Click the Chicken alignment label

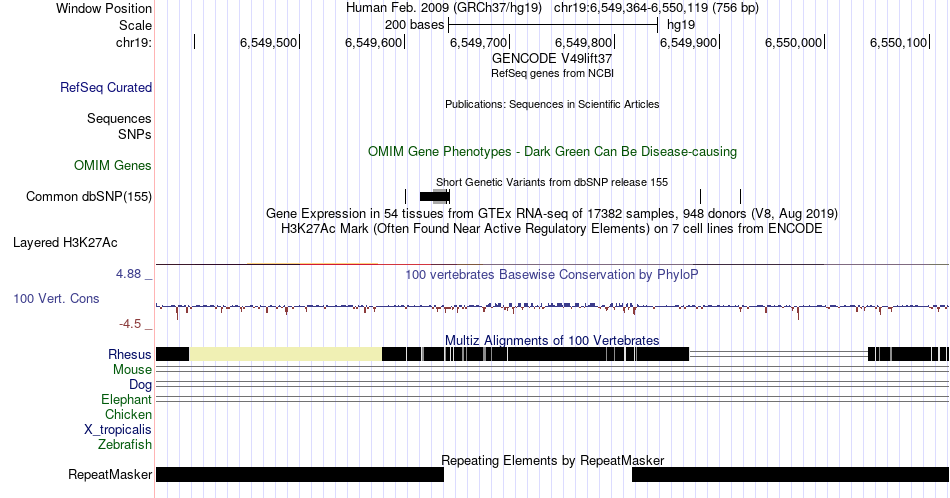point(128,414)
